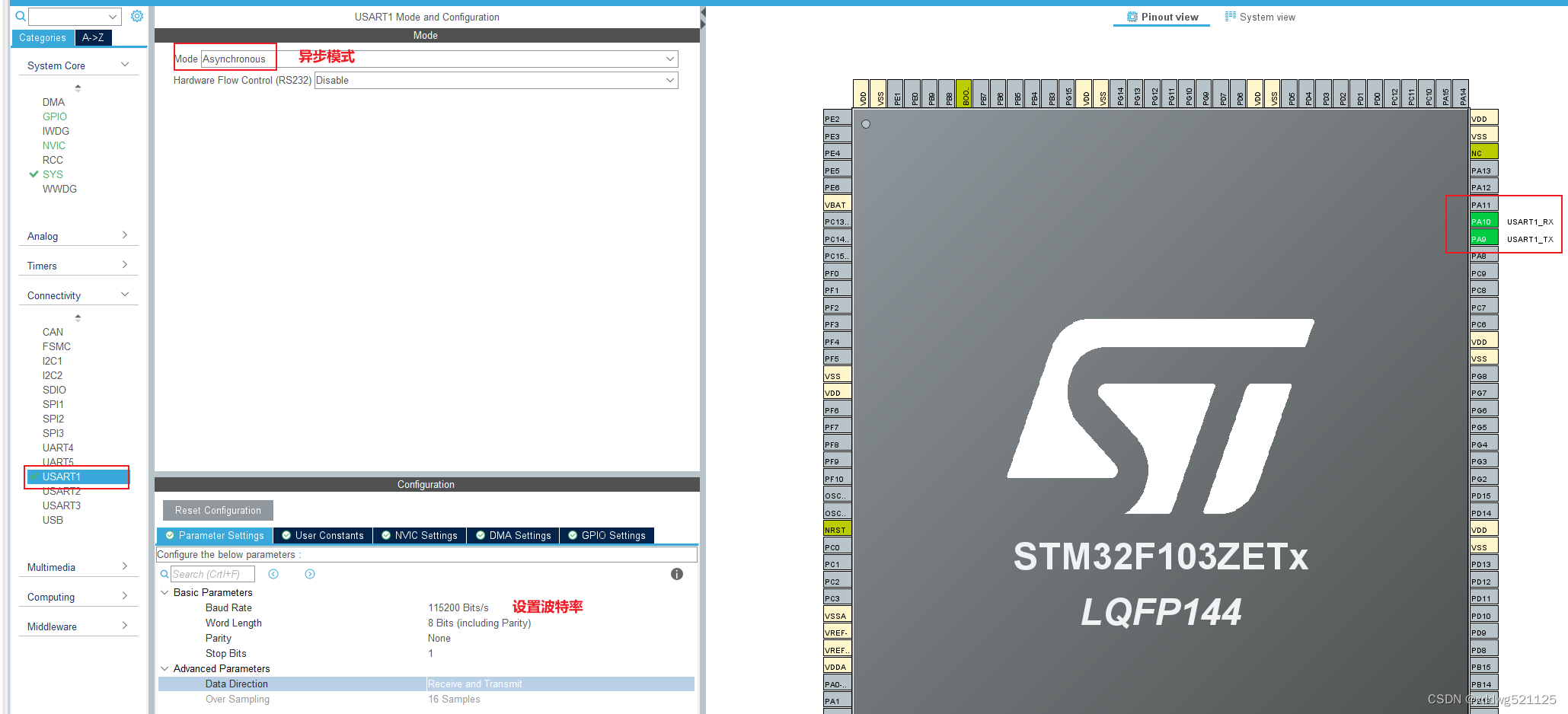Screen dimensions: 1568x714
Task: Click the Baud Rate value 115200 Bits/s
Action: 458,607
